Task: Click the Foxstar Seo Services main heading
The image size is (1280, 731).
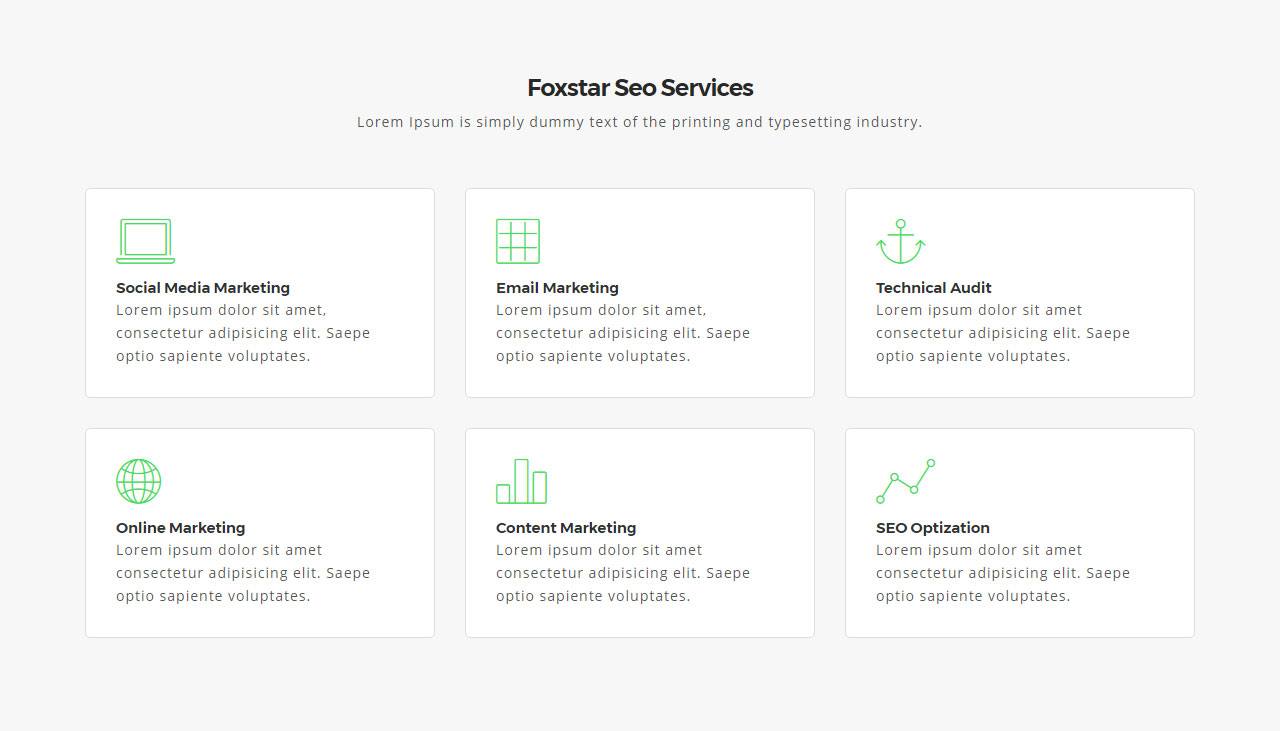Action: [640, 88]
